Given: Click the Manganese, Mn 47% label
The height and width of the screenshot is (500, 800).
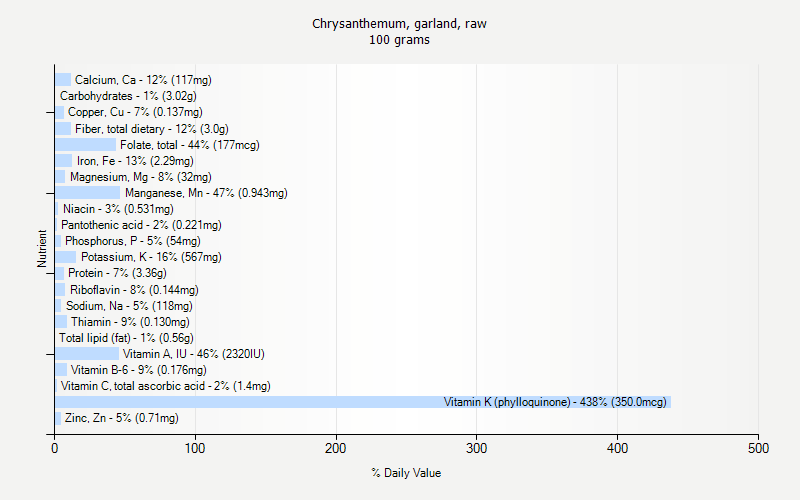Looking at the screenshot, I should (x=206, y=193).
